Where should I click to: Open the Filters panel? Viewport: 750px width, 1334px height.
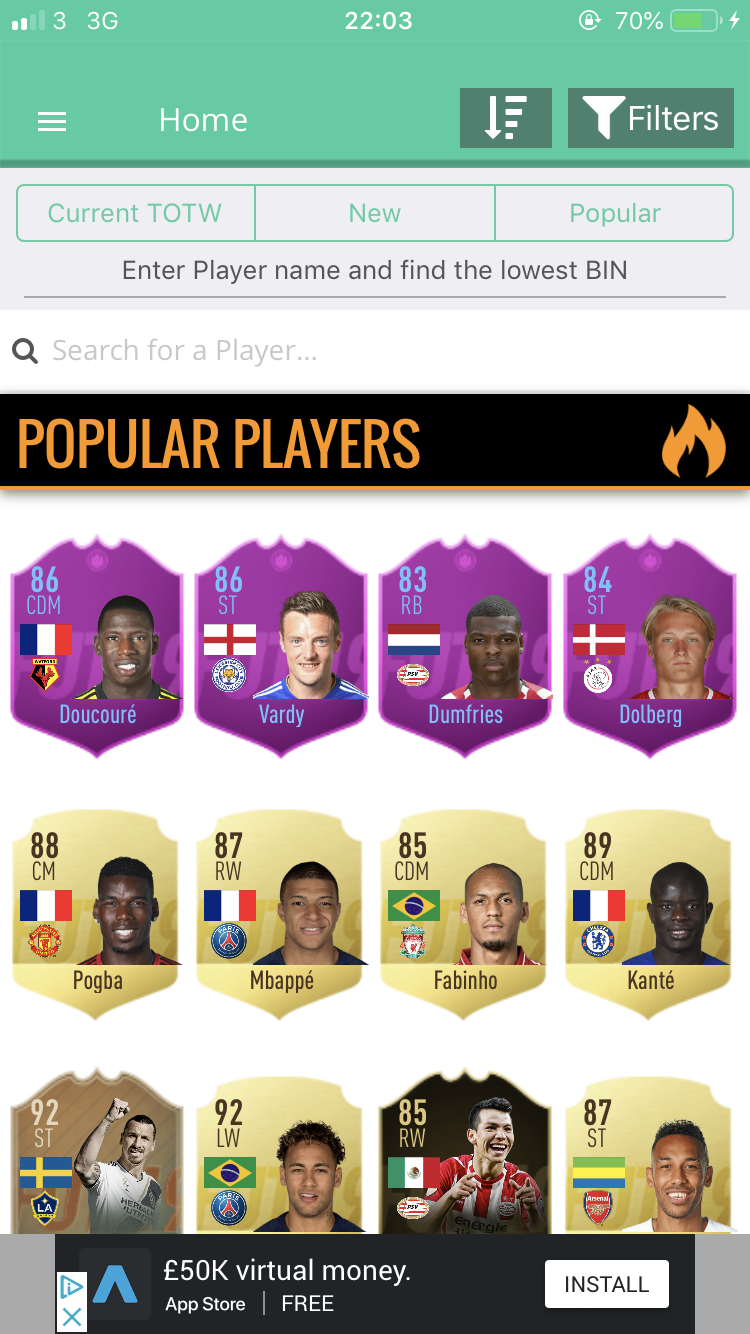651,118
